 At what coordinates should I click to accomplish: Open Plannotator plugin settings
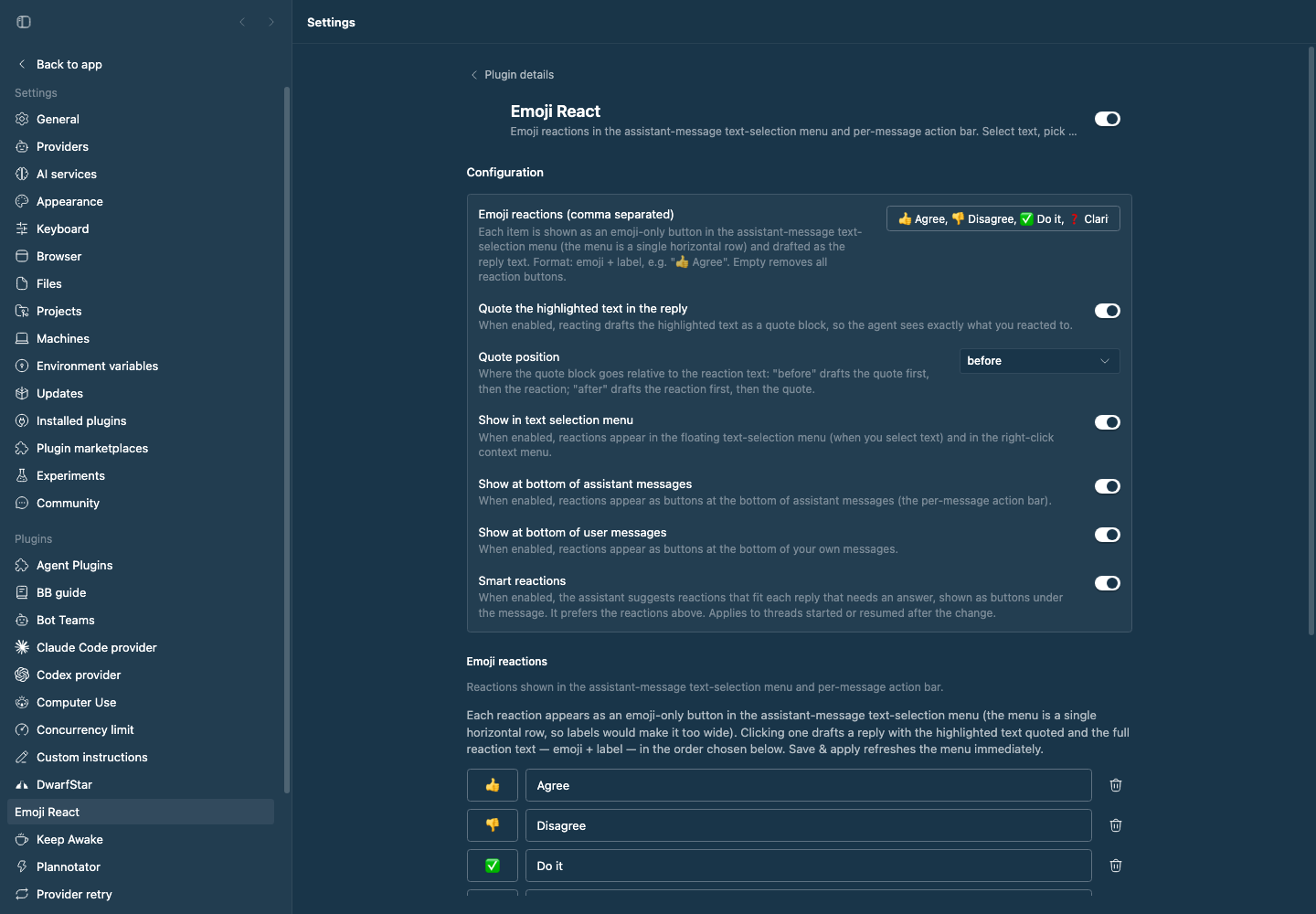pos(141,866)
